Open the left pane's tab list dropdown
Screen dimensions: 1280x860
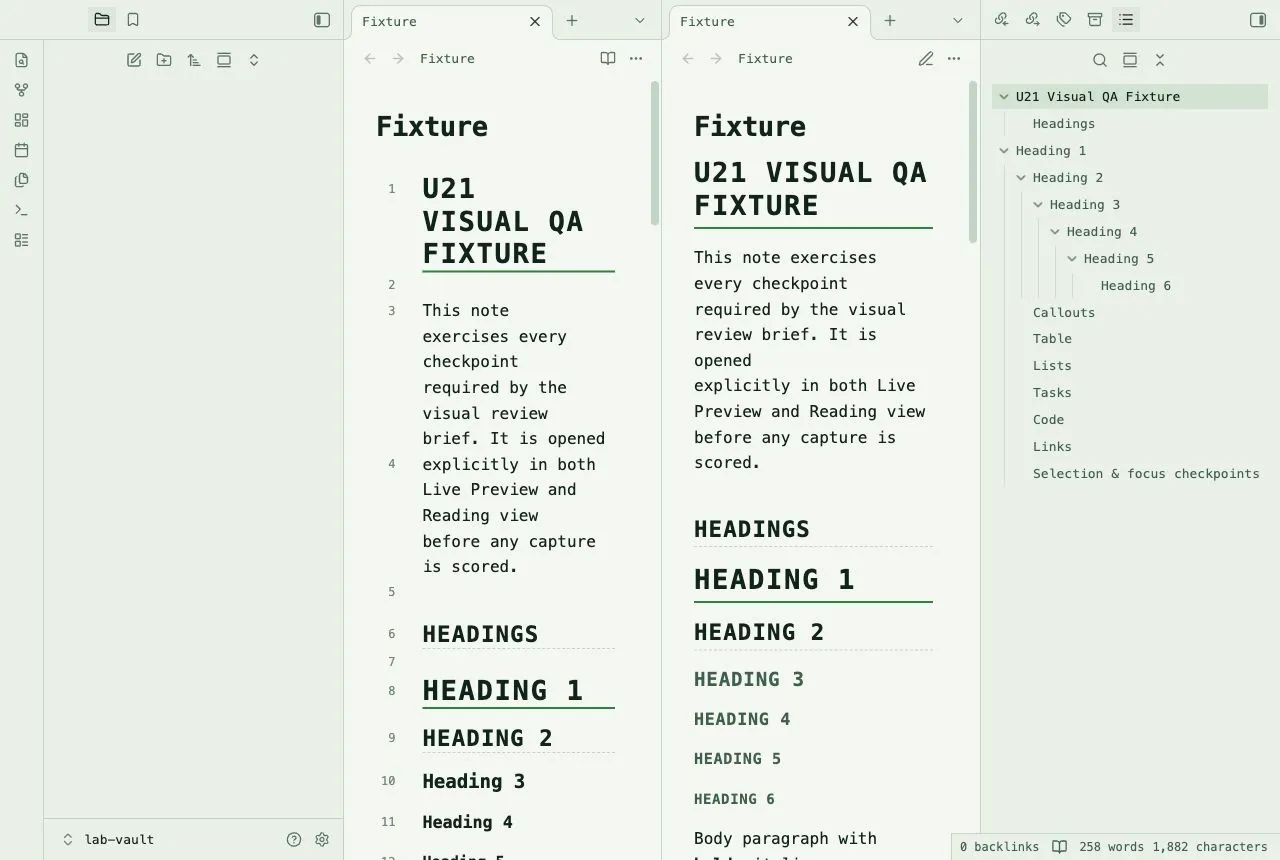(x=640, y=20)
